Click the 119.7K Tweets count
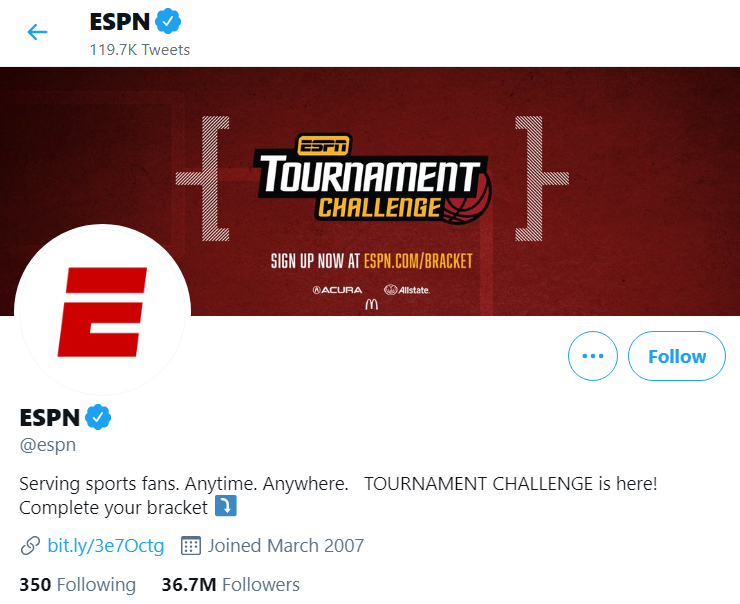Screen dimensions: 740x604 138,49
